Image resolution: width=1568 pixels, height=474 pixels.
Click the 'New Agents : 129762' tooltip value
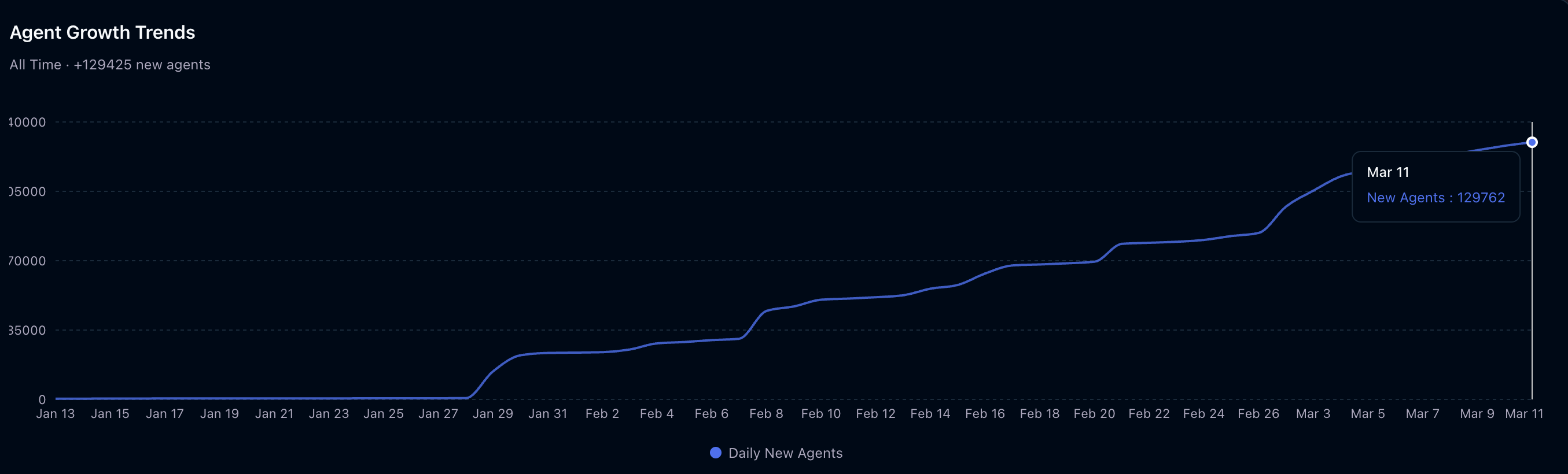pyautogui.click(x=1436, y=198)
